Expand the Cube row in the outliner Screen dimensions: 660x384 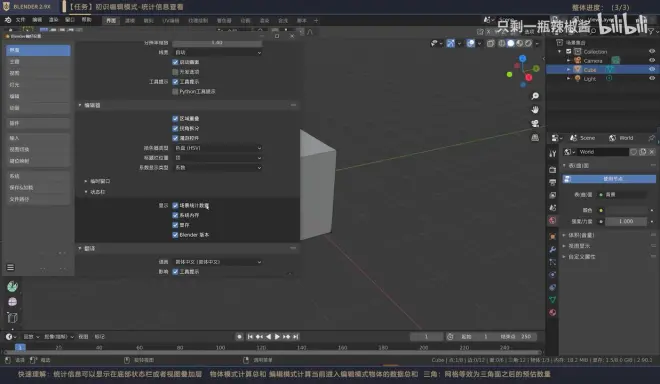coord(569,69)
